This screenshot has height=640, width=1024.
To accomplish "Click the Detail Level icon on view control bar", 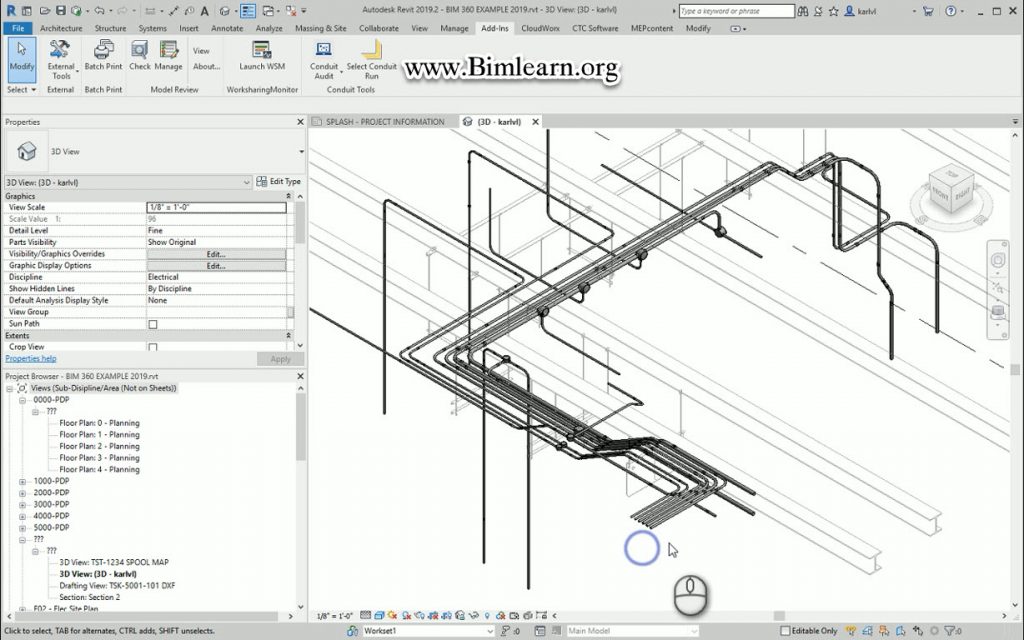I will pyautogui.click(x=366, y=615).
